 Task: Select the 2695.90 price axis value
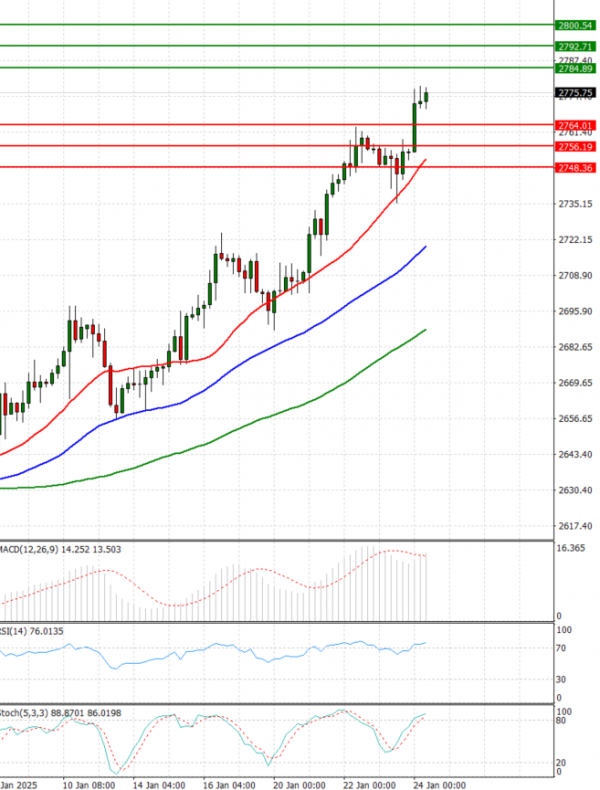pos(575,311)
